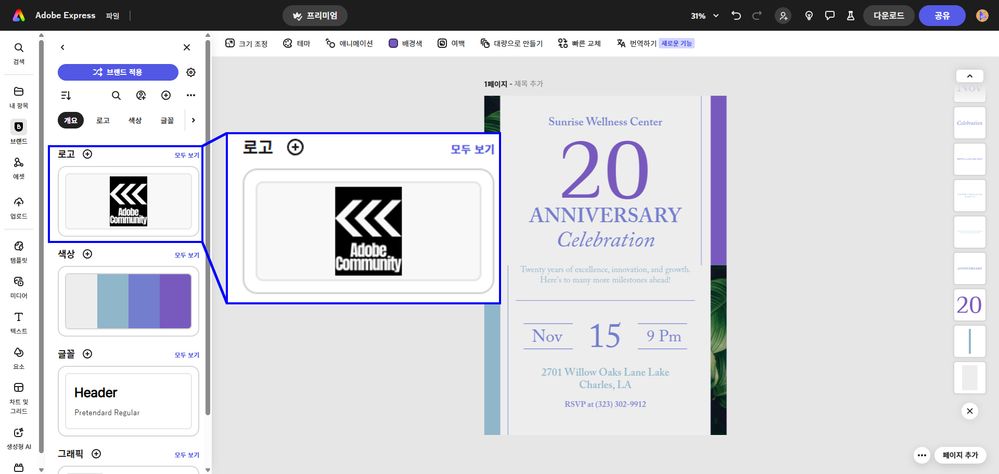999x474 pixels.
Task: Collapse the page thumbnails with up chevron
Action: coord(970,76)
